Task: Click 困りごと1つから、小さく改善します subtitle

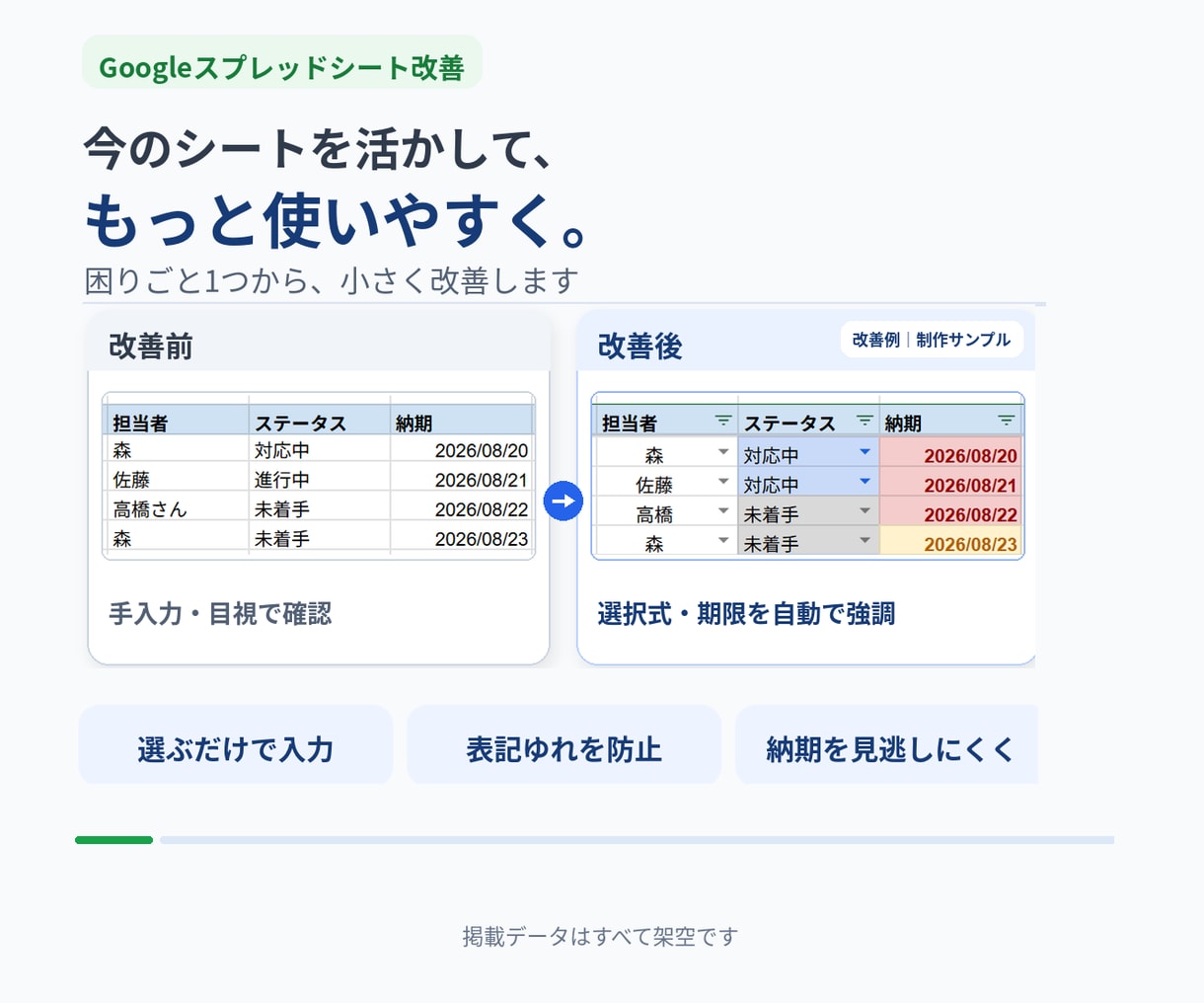Action: click(332, 280)
